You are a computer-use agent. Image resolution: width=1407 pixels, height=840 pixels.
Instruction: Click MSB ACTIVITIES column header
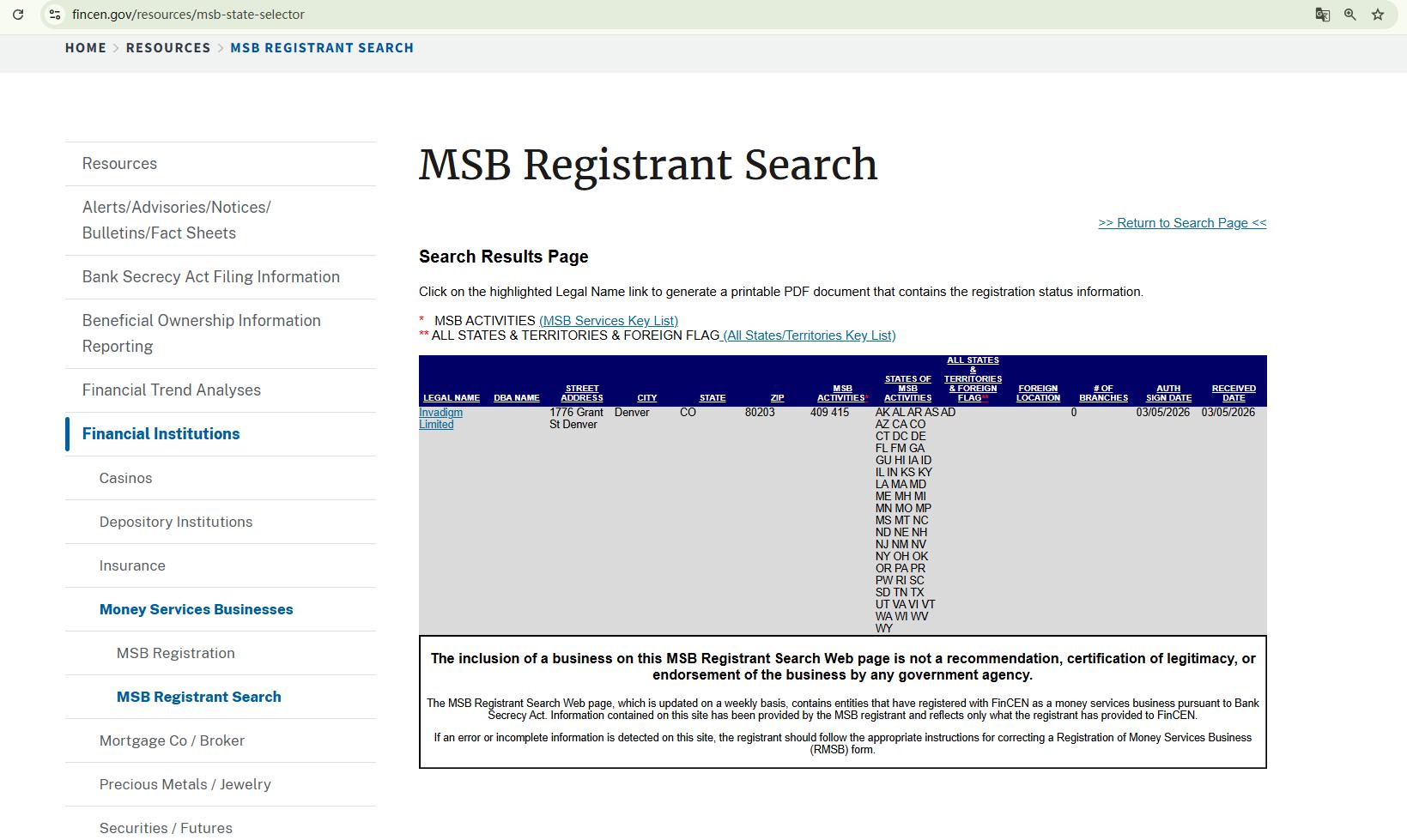[842, 393]
